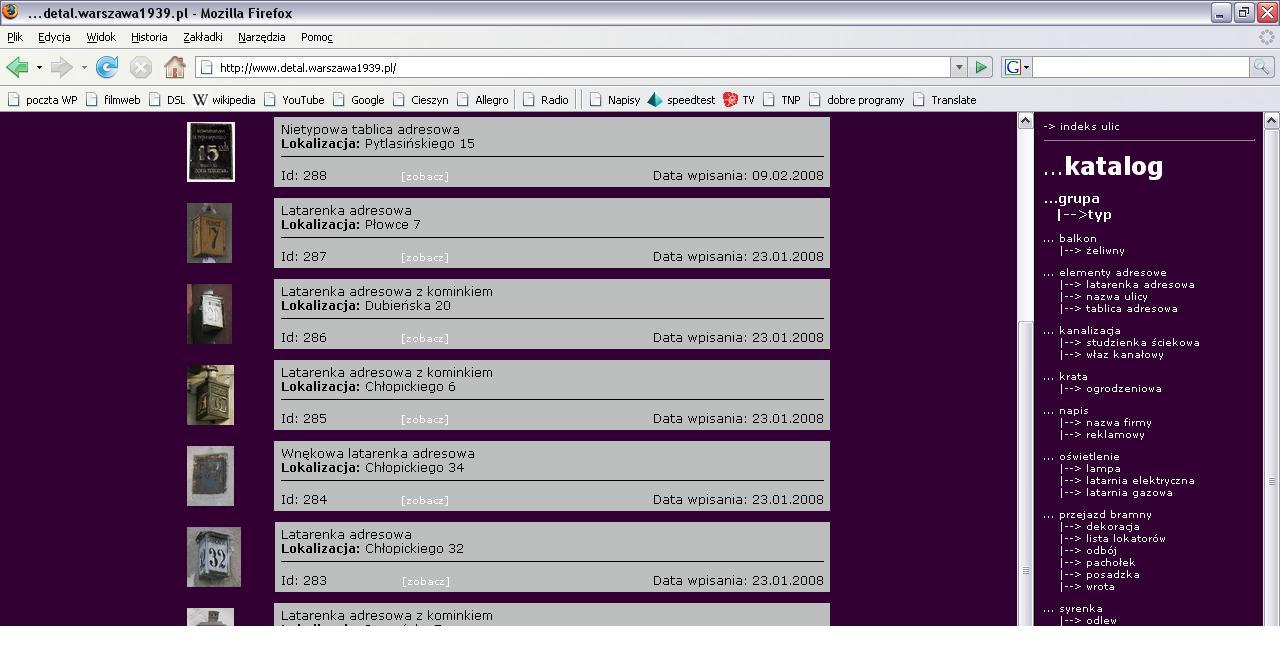This screenshot has width=1281, height=649.
Task: Open the Edycja menu
Action: [54, 37]
